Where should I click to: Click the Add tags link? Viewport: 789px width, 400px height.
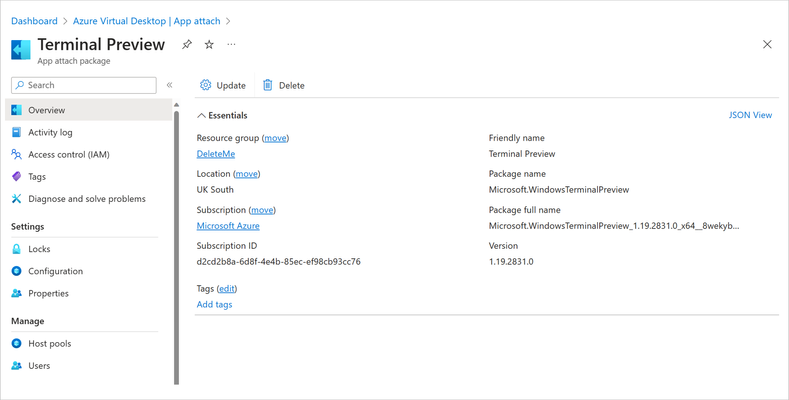[x=214, y=304]
